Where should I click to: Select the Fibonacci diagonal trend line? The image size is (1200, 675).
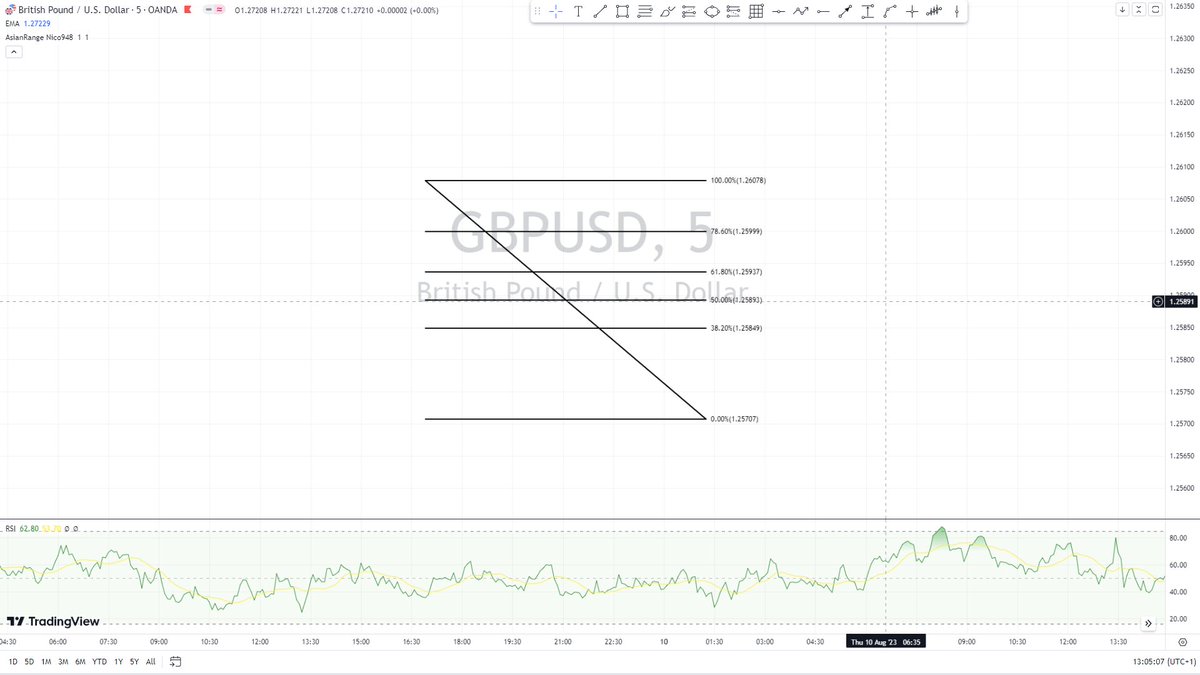566,299
